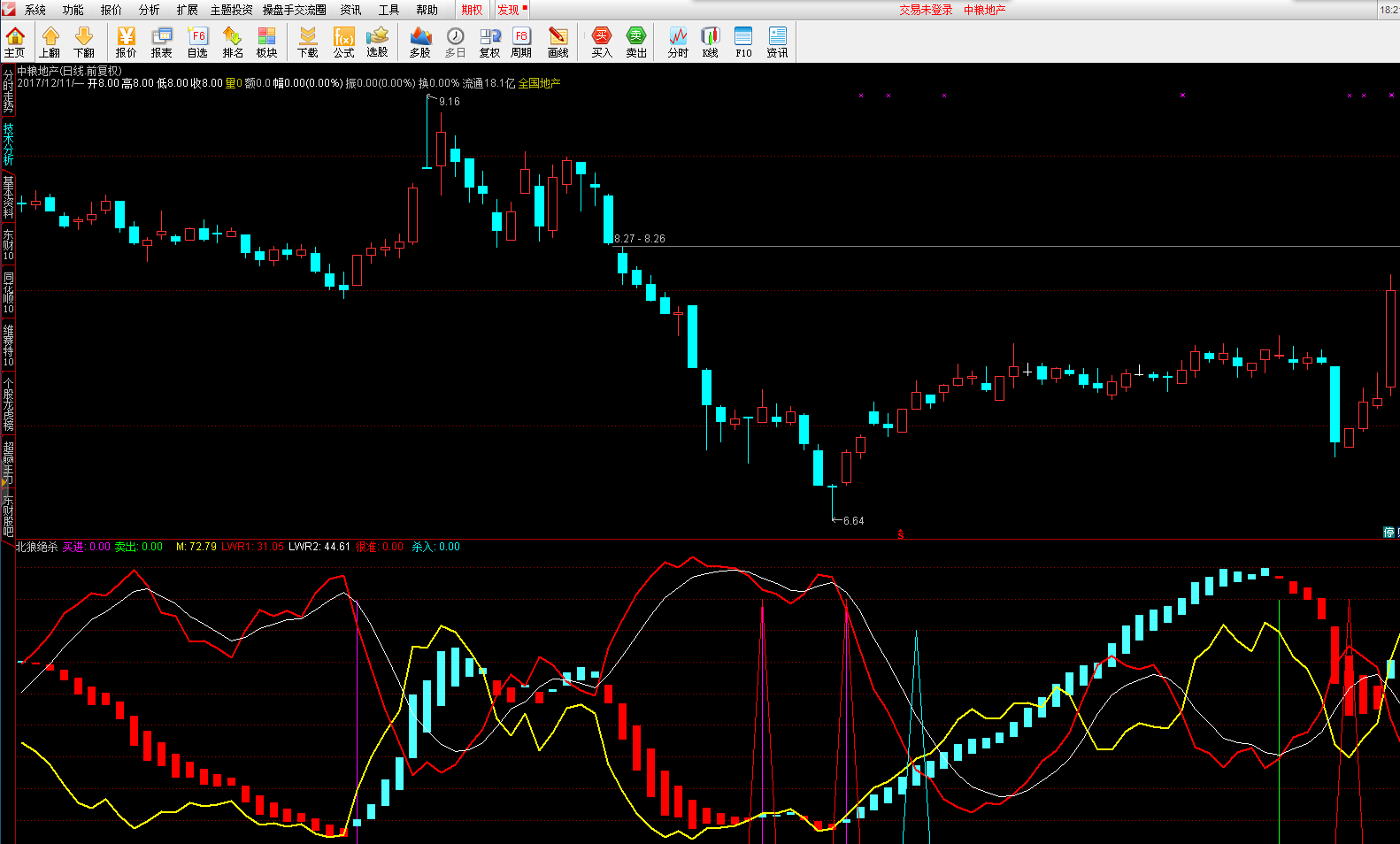Open the 多股 multi-stock view icon
The height and width of the screenshot is (844, 1400).
[x=420, y=41]
